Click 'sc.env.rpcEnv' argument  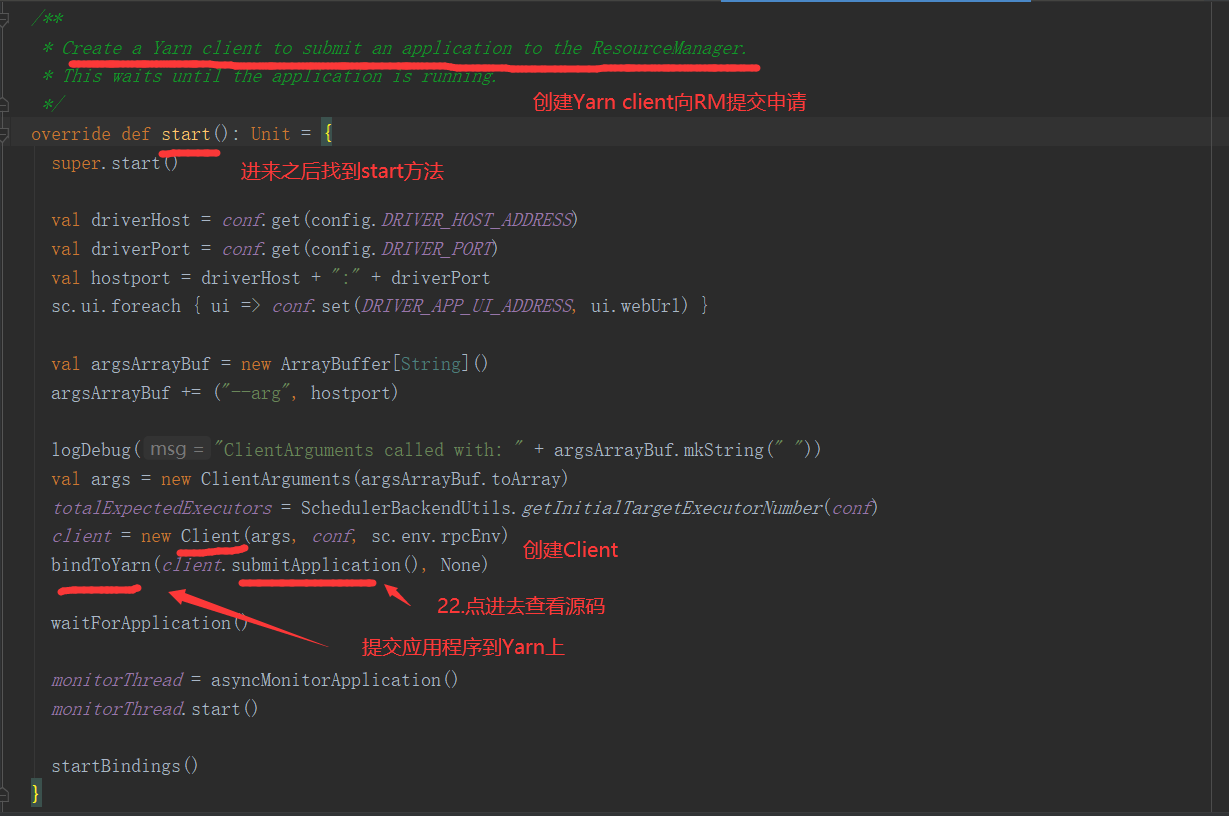[435, 537]
